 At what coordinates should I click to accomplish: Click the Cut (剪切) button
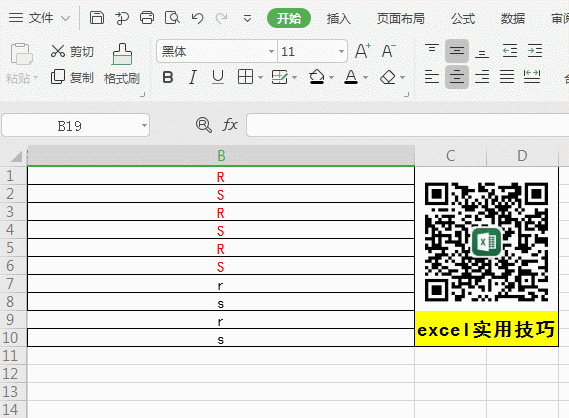pyautogui.click(x=72, y=51)
